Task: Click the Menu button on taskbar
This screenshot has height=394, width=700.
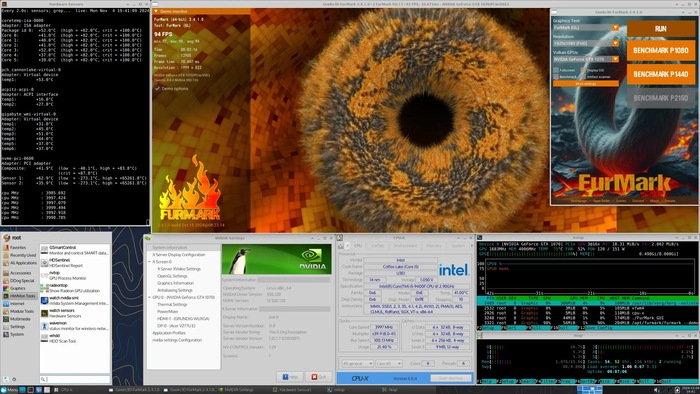Action: 9,390
